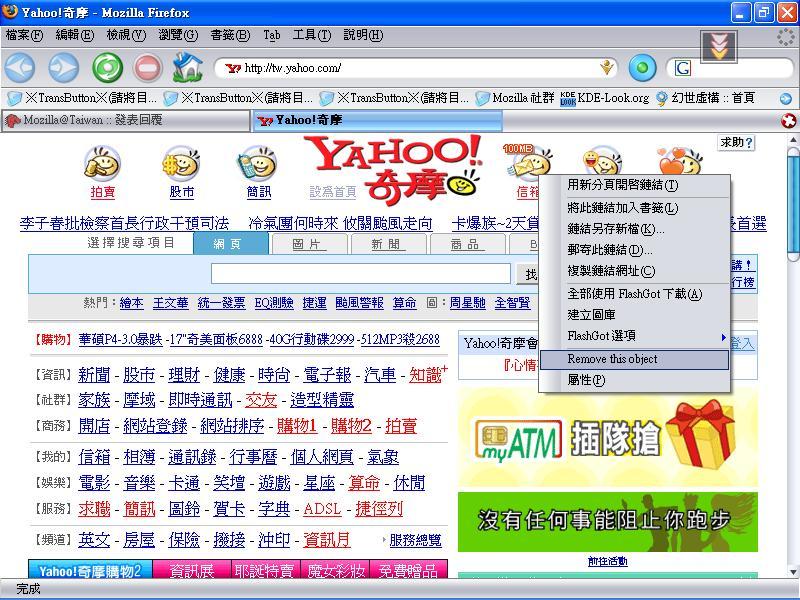Open the Yahoo stock market (股市) icon
The width and height of the screenshot is (800, 600).
coord(181,171)
